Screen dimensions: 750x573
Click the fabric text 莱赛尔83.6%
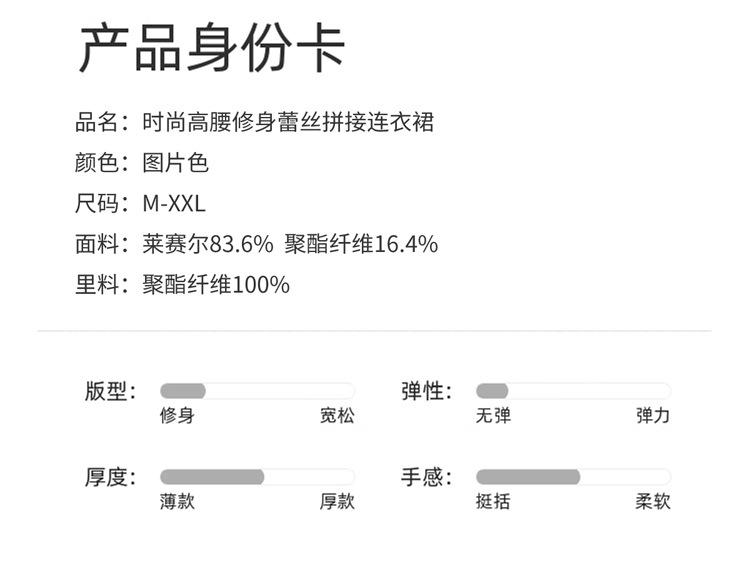[208, 244]
